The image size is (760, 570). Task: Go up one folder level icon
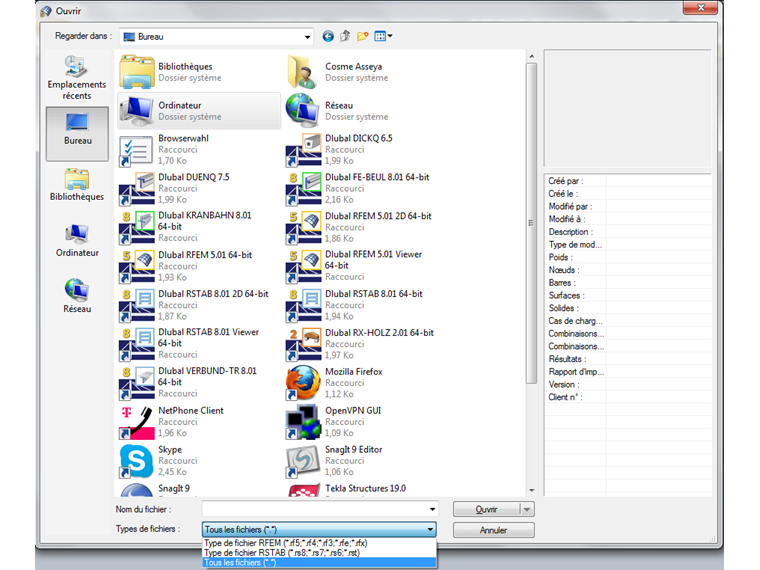coord(345,36)
